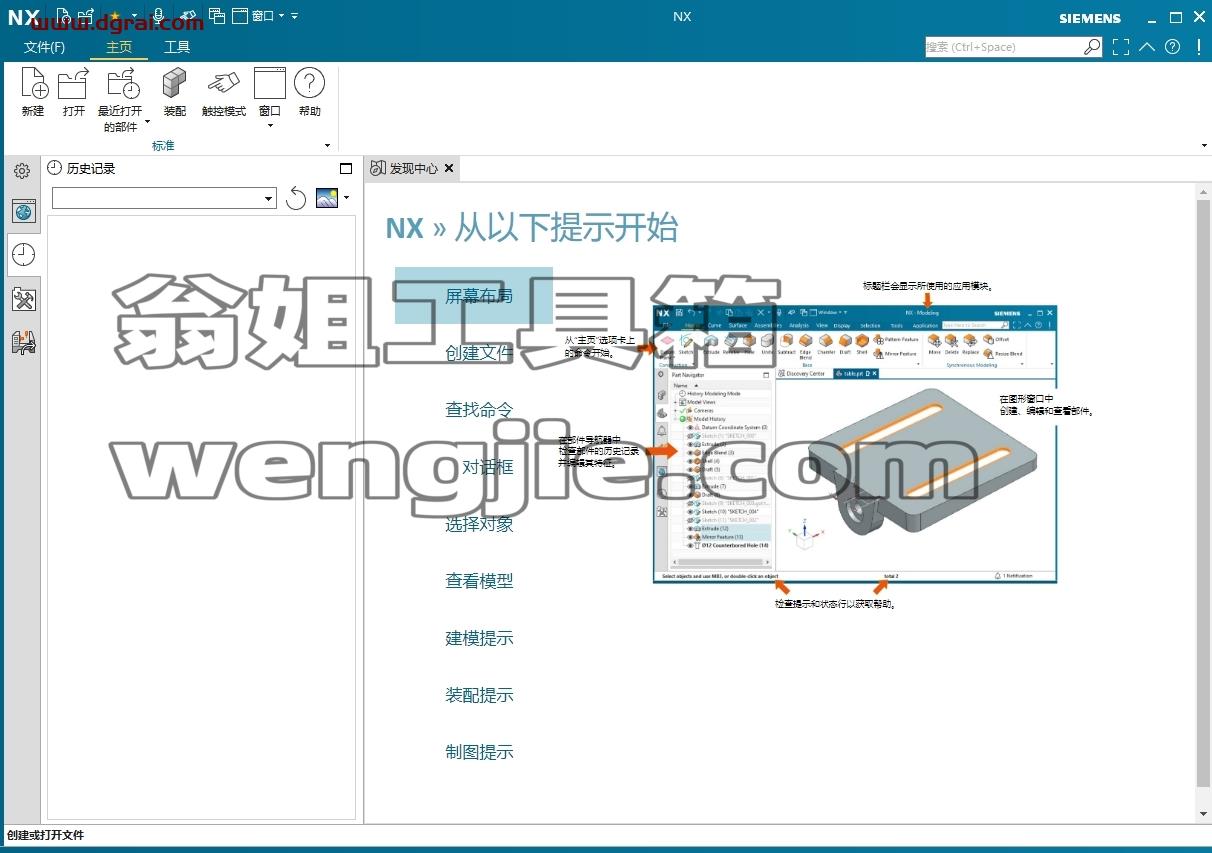Close the 发现中心 tab
This screenshot has width=1212, height=853.
point(449,169)
